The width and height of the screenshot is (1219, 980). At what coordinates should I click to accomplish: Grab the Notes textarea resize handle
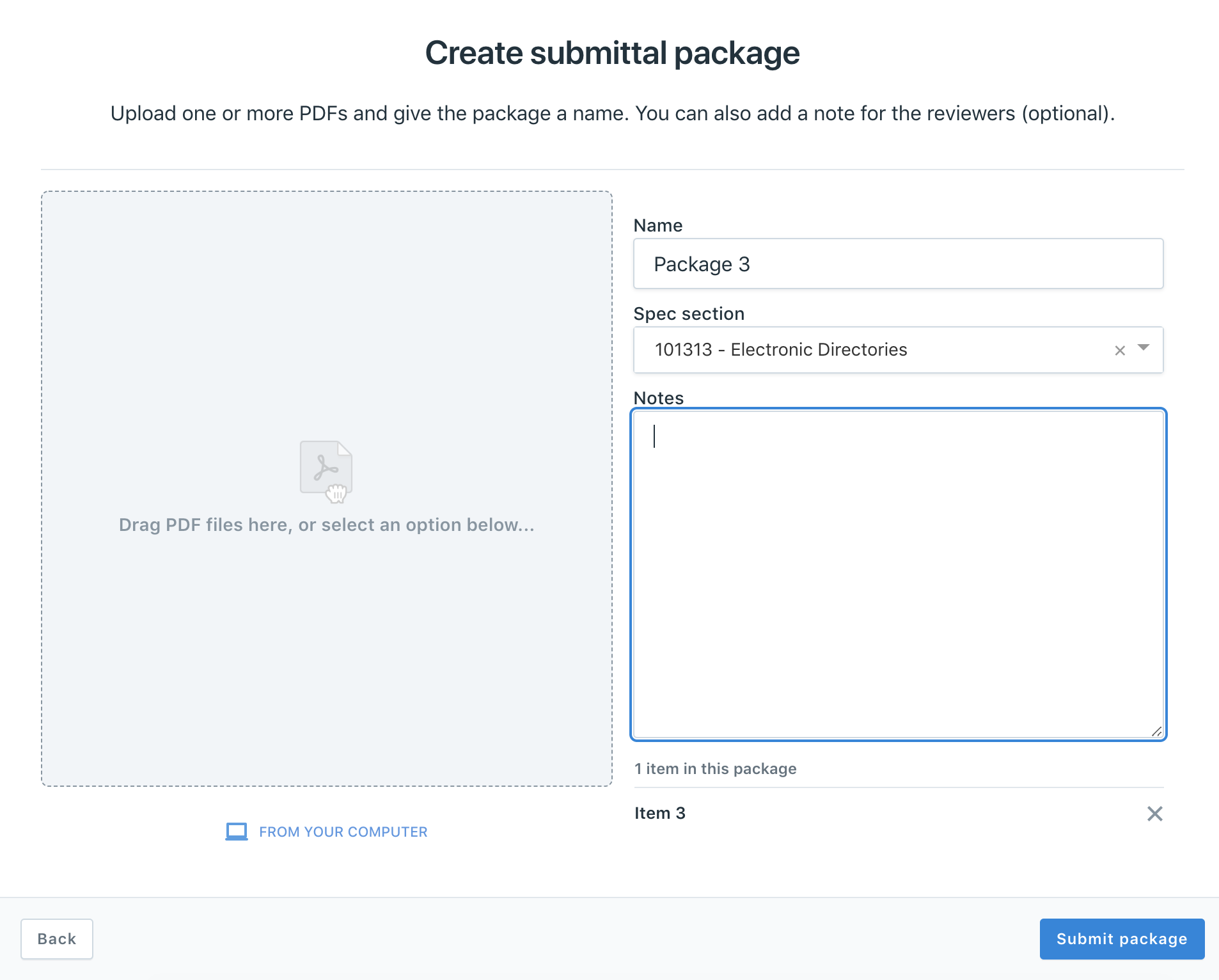pyautogui.click(x=1156, y=732)
